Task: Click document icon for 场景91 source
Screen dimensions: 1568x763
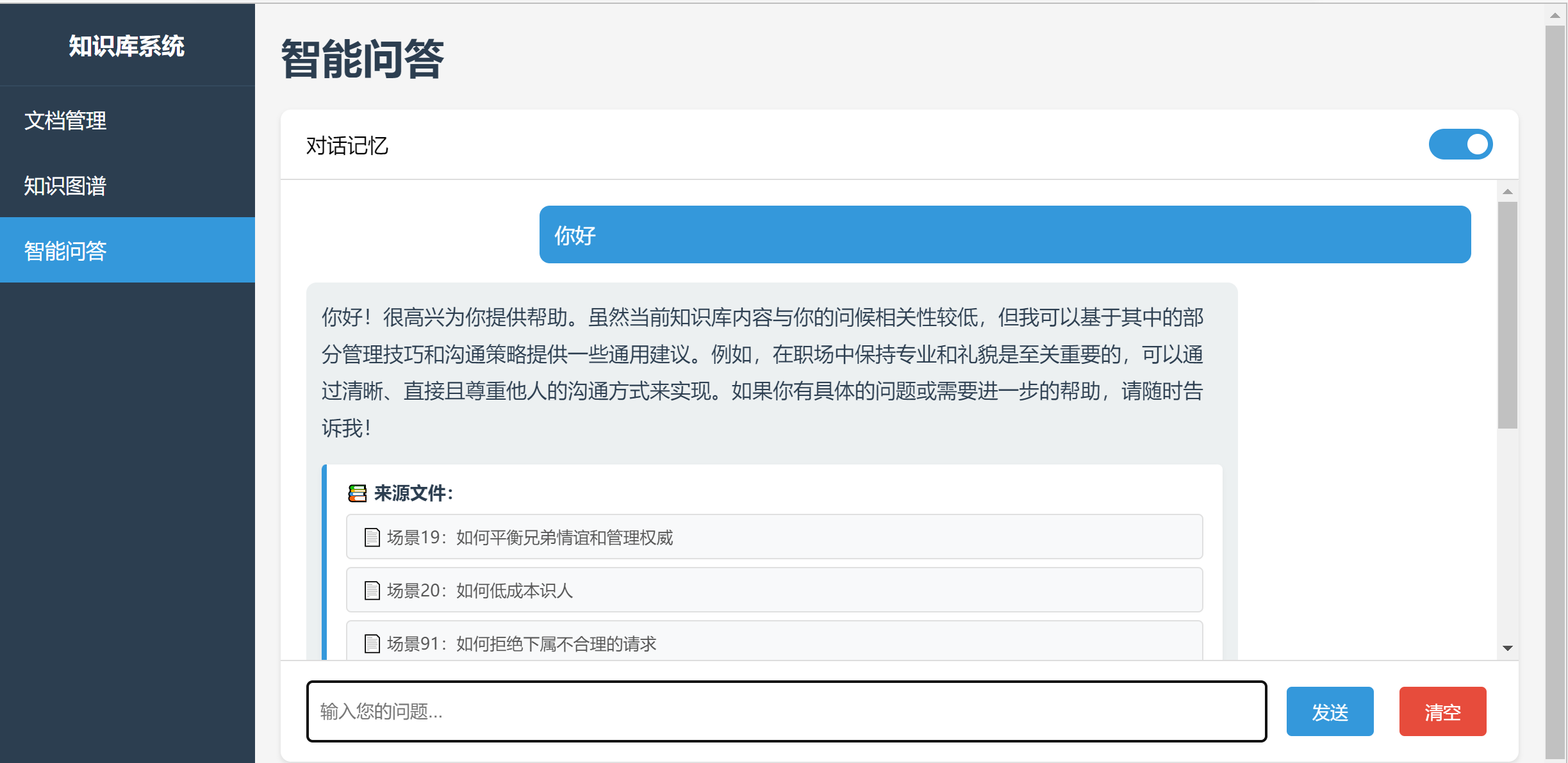Action: (x=372, y=643)
